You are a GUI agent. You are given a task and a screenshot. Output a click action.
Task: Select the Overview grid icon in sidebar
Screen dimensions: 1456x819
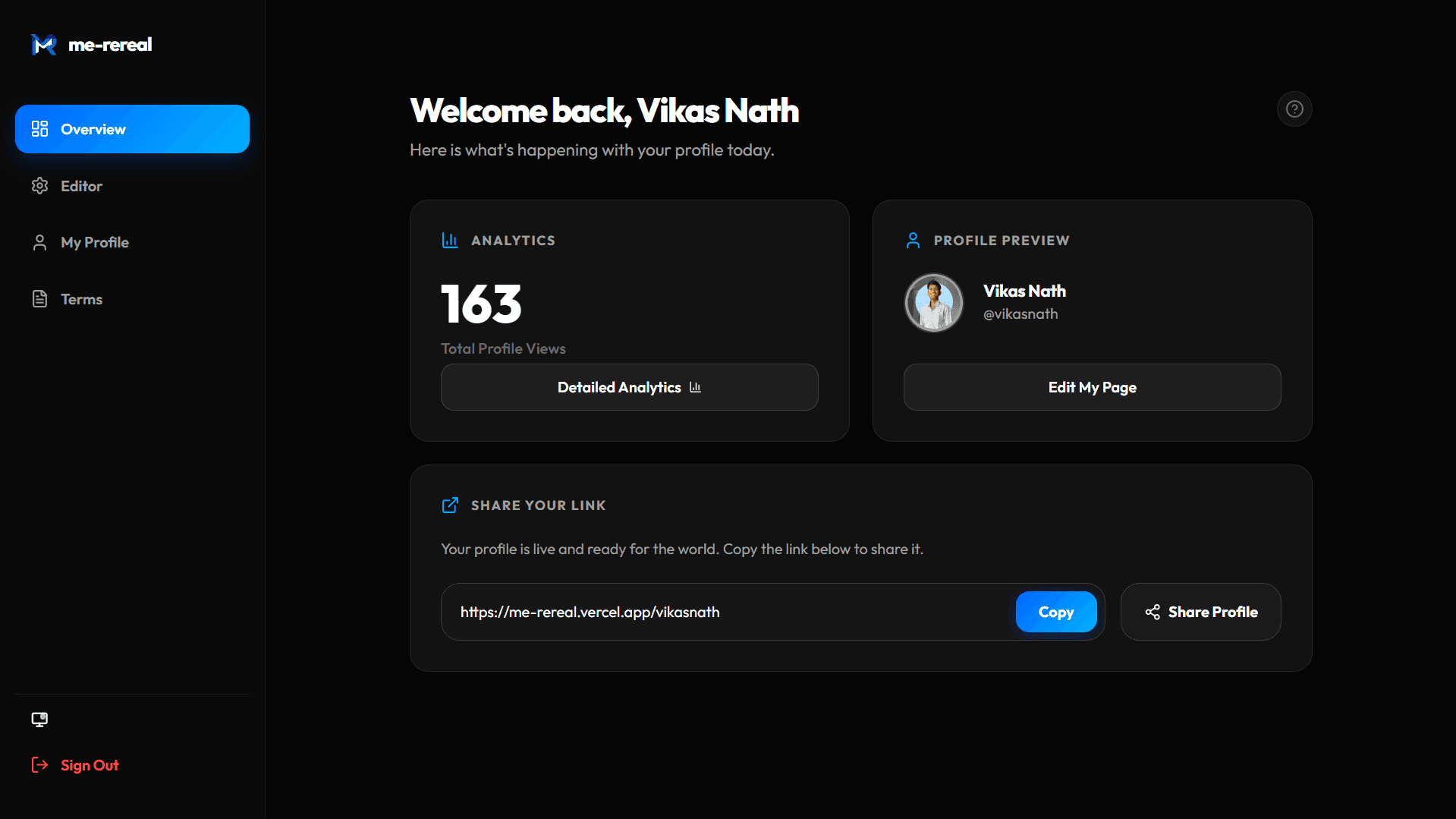(x=39, y=129)
